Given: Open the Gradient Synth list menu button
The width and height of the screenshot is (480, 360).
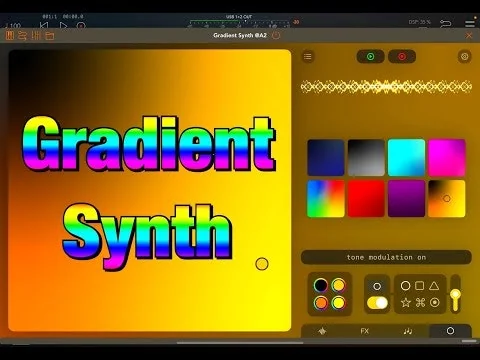Looking at the screenshot, I should [x=308, y=57].
